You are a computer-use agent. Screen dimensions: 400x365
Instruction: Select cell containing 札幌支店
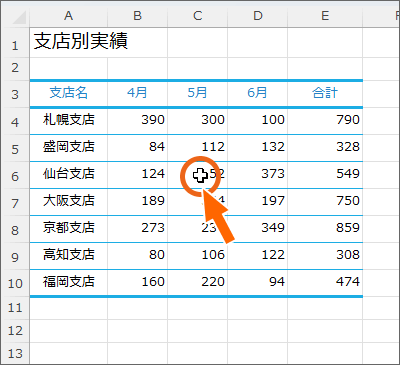(69, 120)
